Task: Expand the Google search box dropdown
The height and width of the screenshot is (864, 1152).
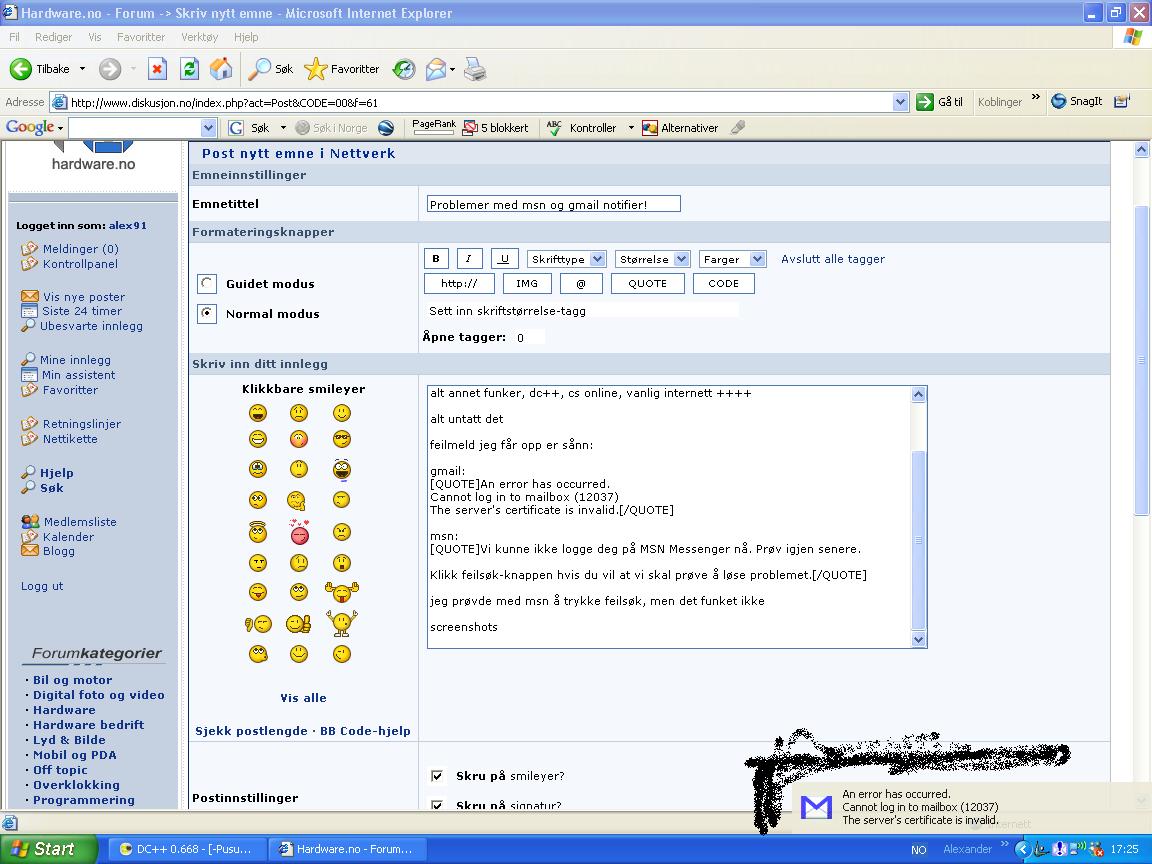Action: click(x=209, y=128)
